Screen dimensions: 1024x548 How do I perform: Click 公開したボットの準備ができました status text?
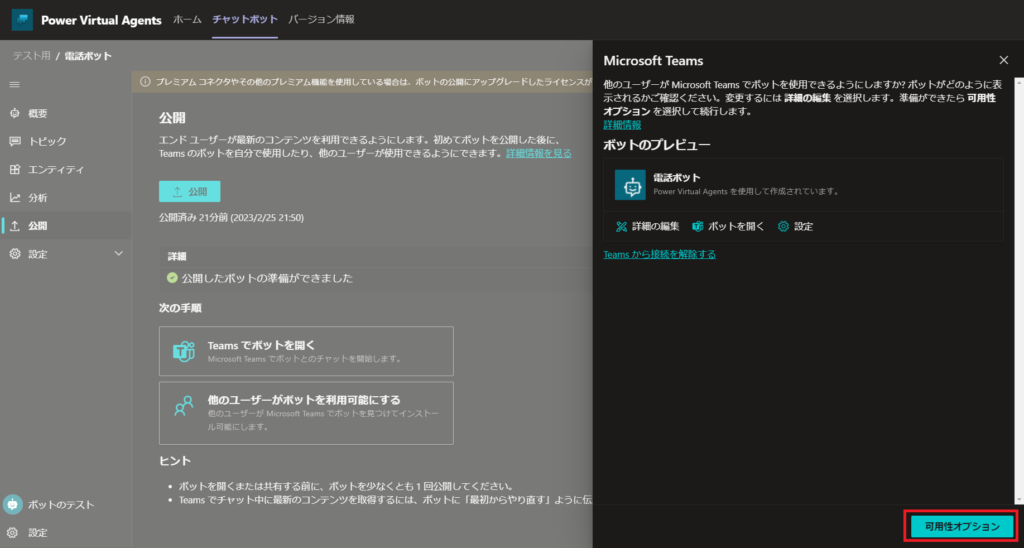tap(268, 278)
